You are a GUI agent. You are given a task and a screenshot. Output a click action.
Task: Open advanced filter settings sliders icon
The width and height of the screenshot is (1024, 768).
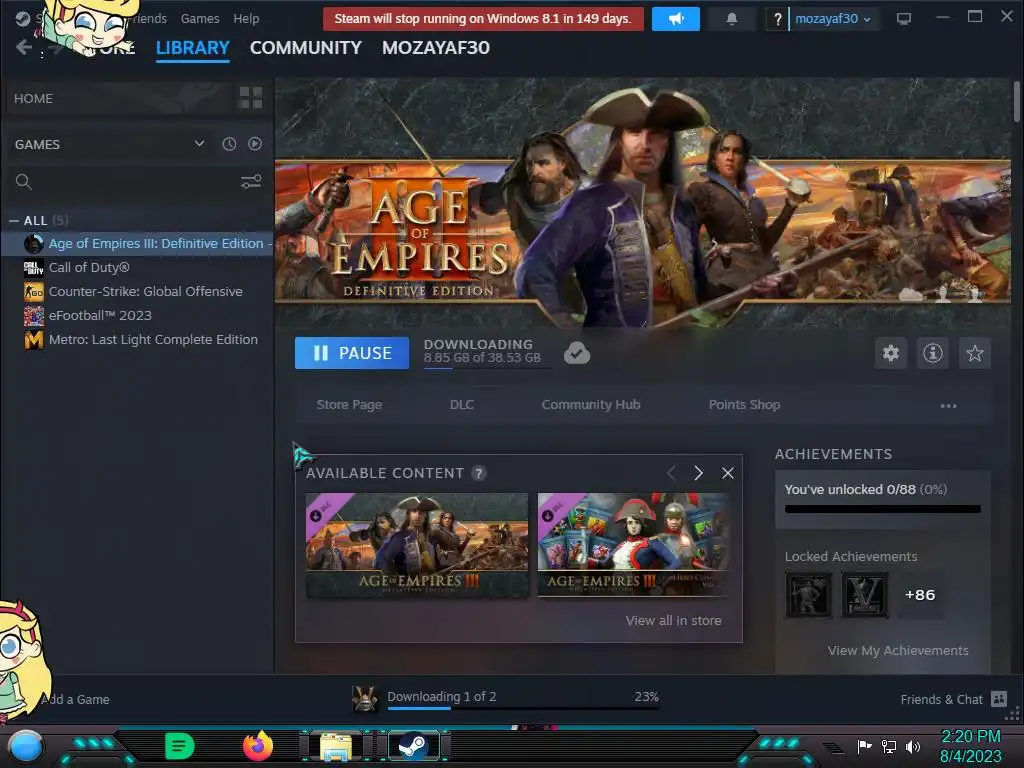coord(251,182)
